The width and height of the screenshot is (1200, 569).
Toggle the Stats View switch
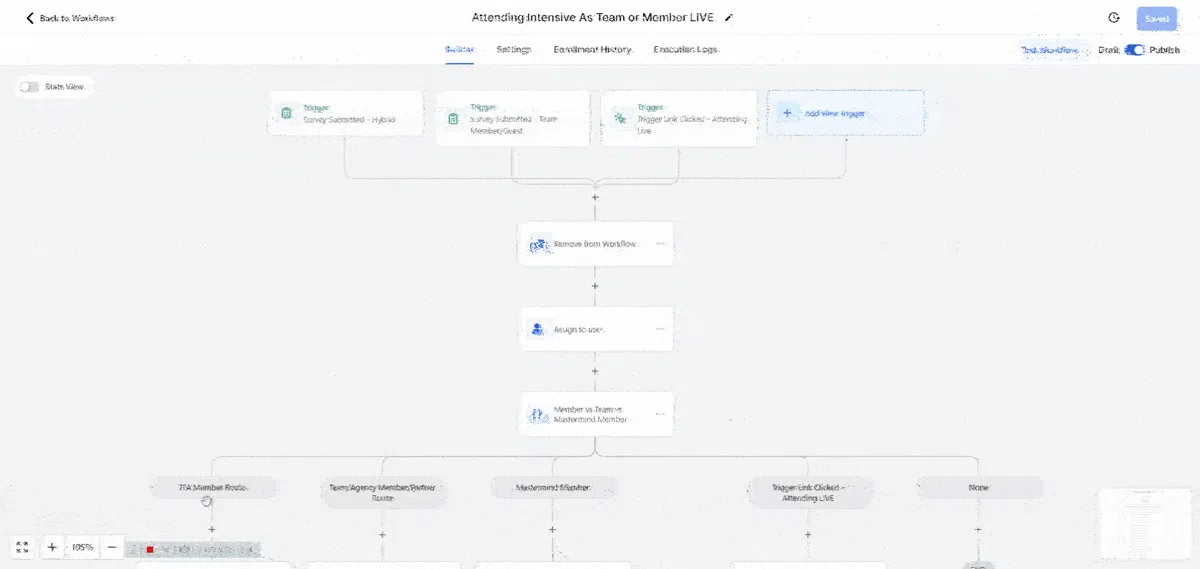pyautogui.click(x=29, y=87)
